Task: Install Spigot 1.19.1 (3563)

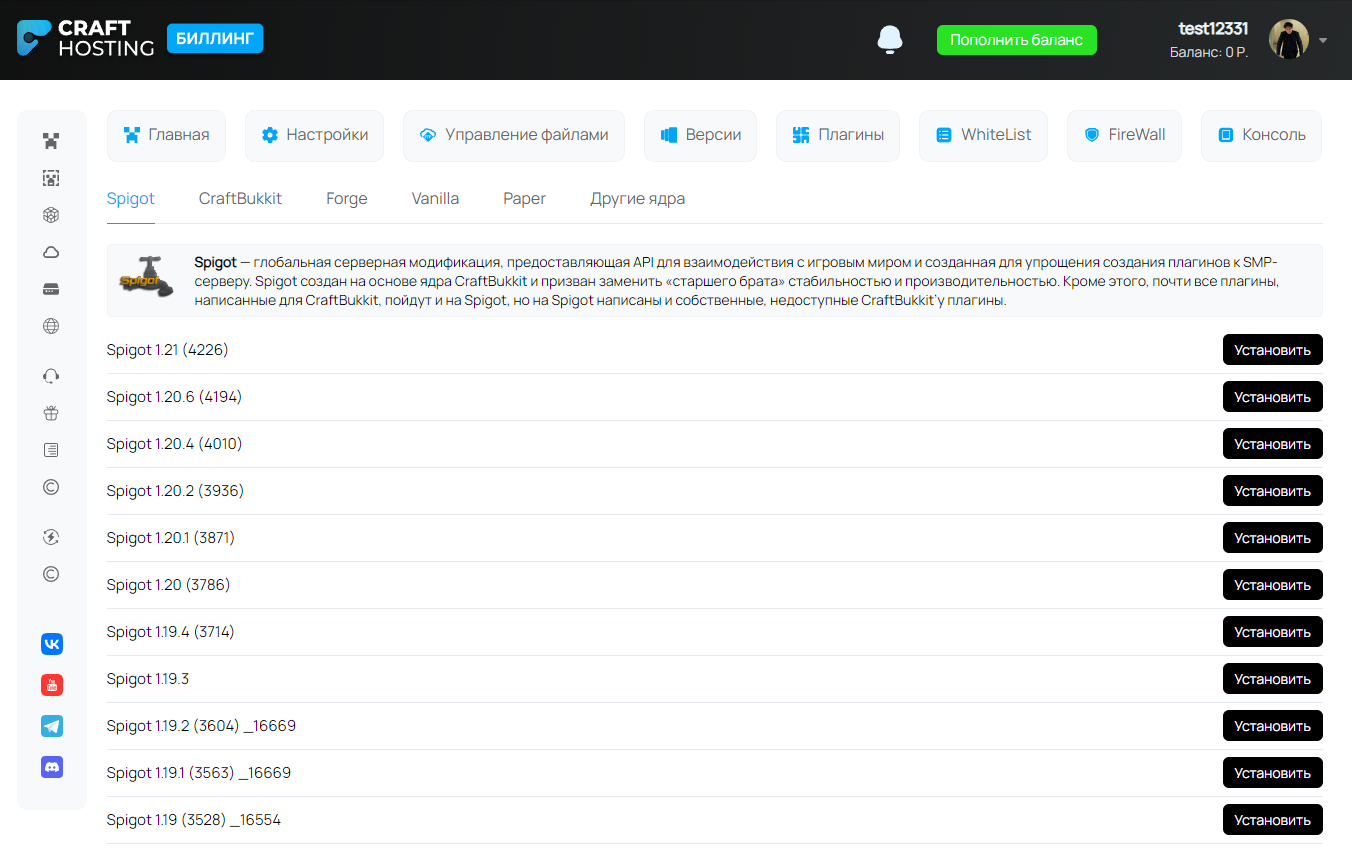Action: [1273, 773]
